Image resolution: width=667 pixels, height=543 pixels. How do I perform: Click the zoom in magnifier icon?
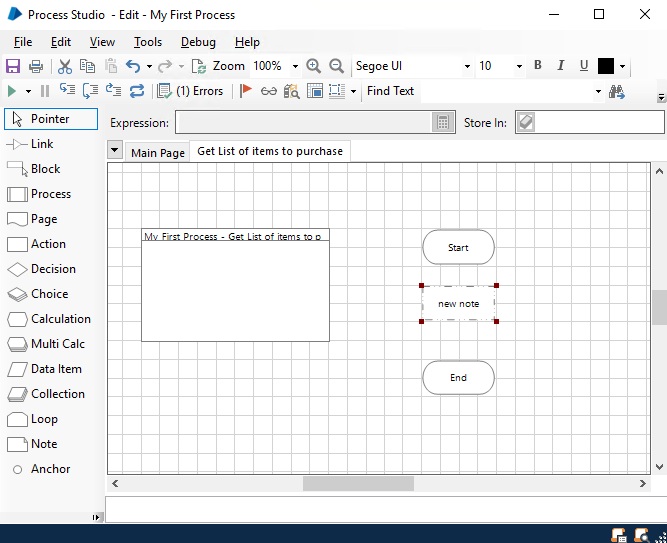pyautogui.click(x=314, y=66)
